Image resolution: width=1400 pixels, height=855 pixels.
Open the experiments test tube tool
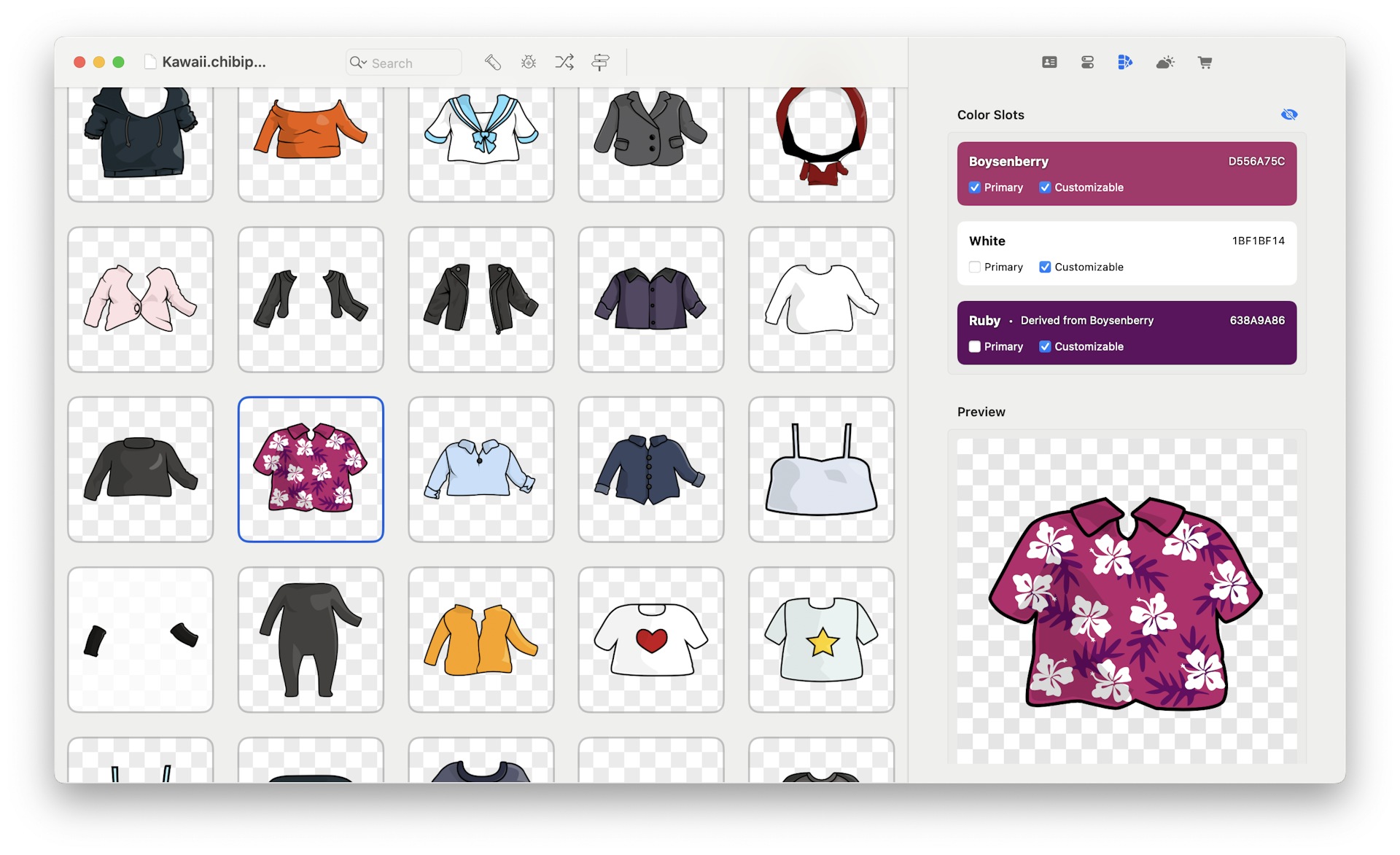(x=492, y=62)
